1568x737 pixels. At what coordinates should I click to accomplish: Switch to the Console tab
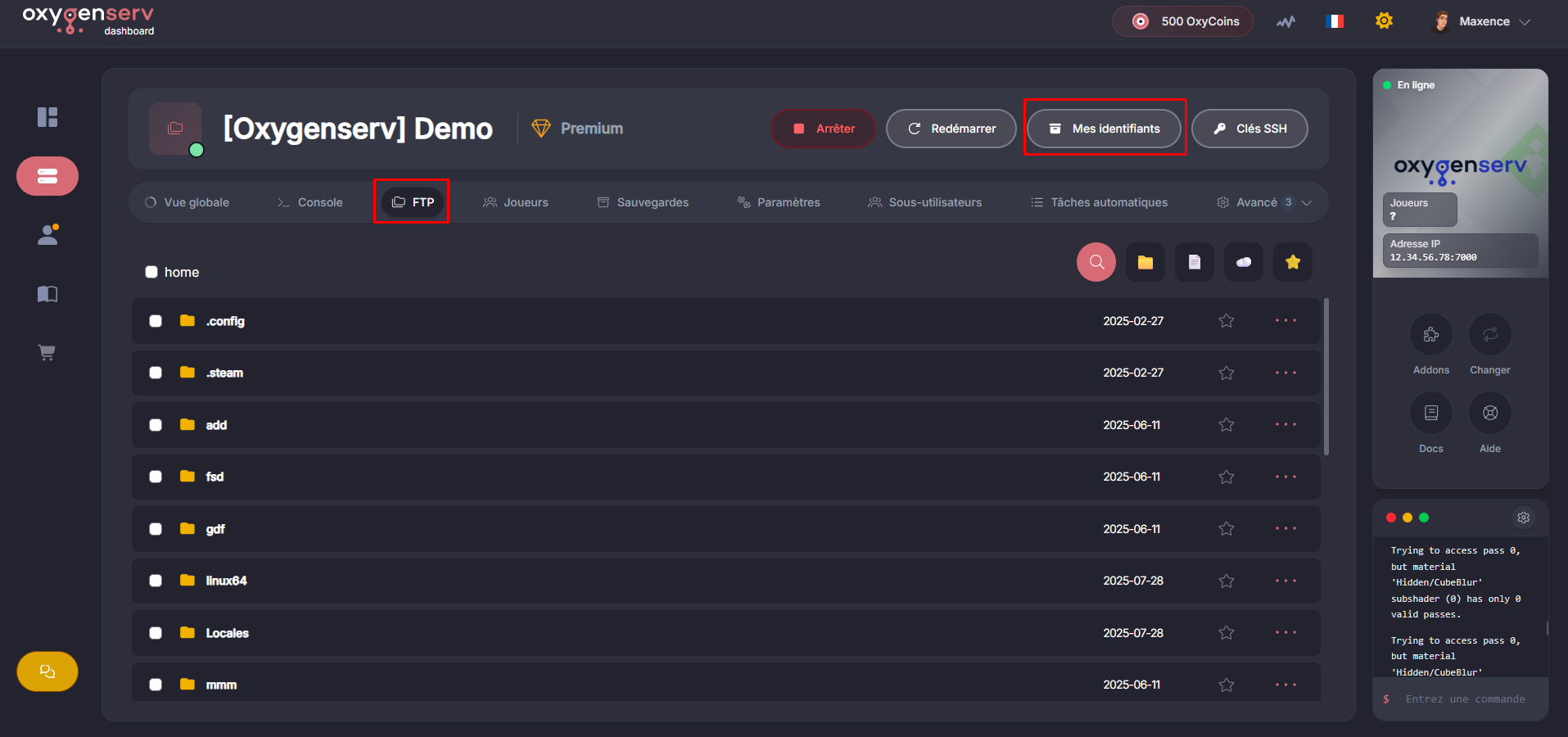point(310,202)
